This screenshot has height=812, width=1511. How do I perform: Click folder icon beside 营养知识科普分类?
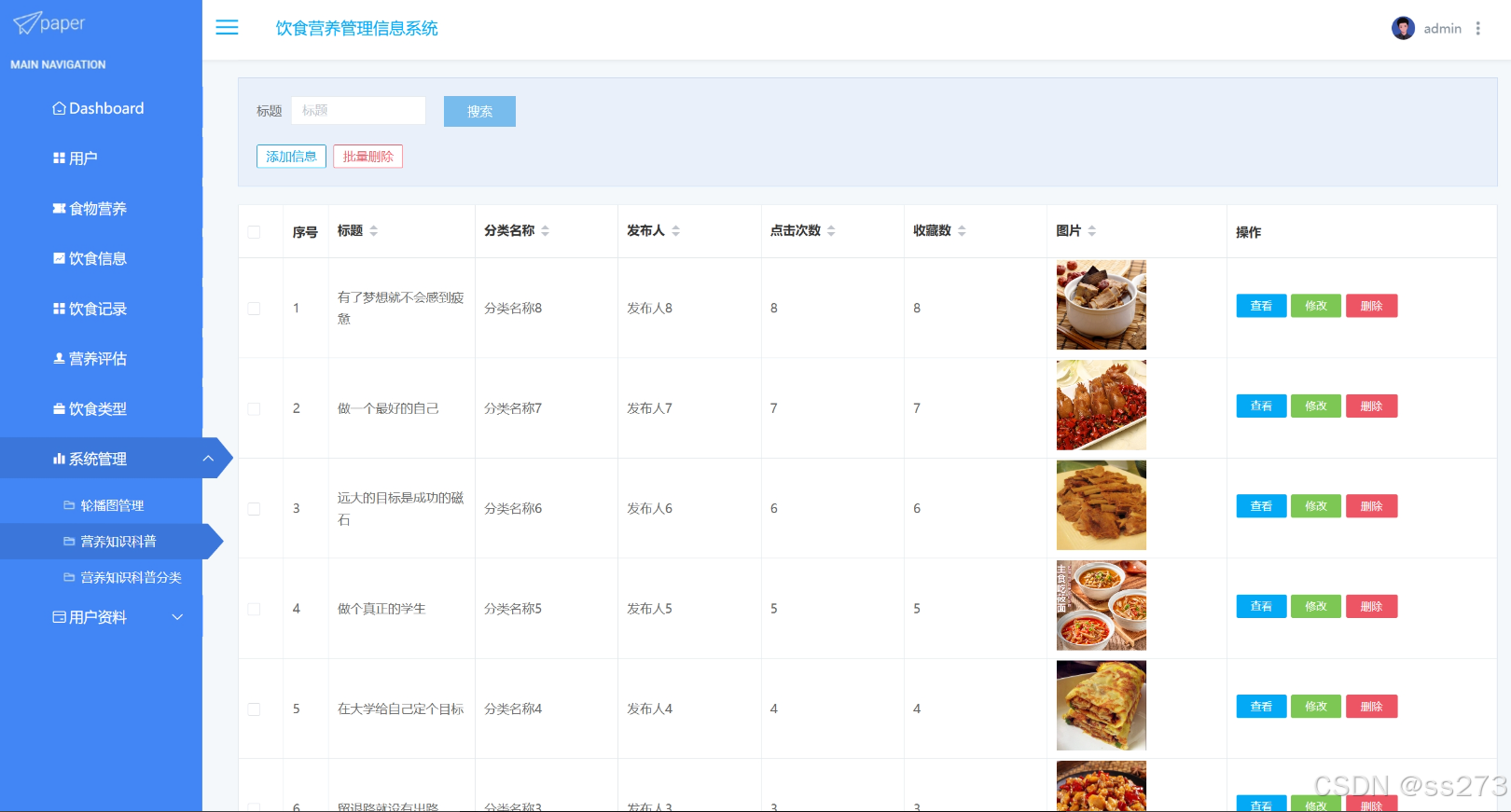click(x=69, y=577)
